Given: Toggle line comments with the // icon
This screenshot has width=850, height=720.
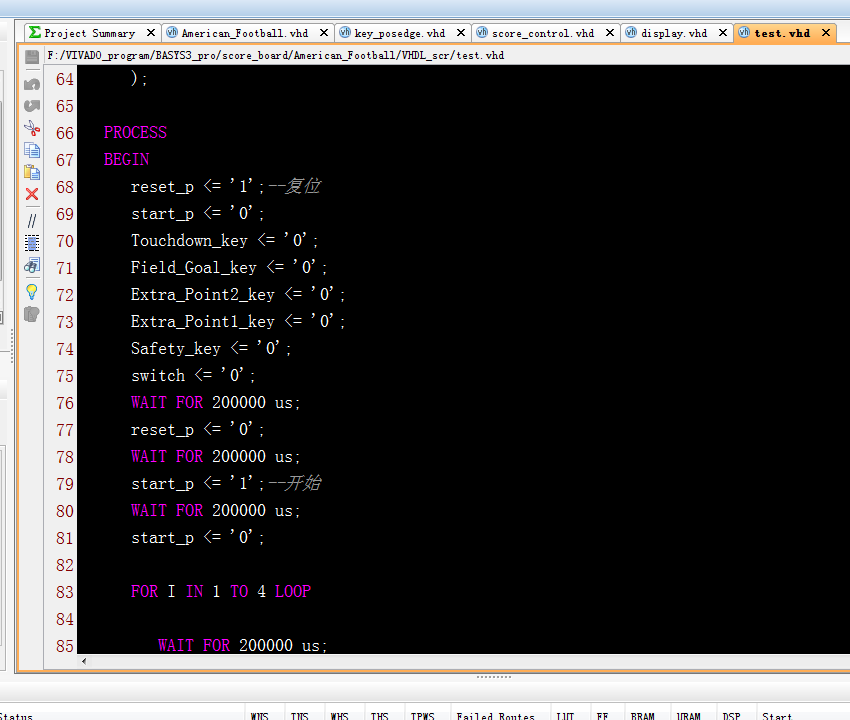Looking at the screenshot, I should [32, 220].
